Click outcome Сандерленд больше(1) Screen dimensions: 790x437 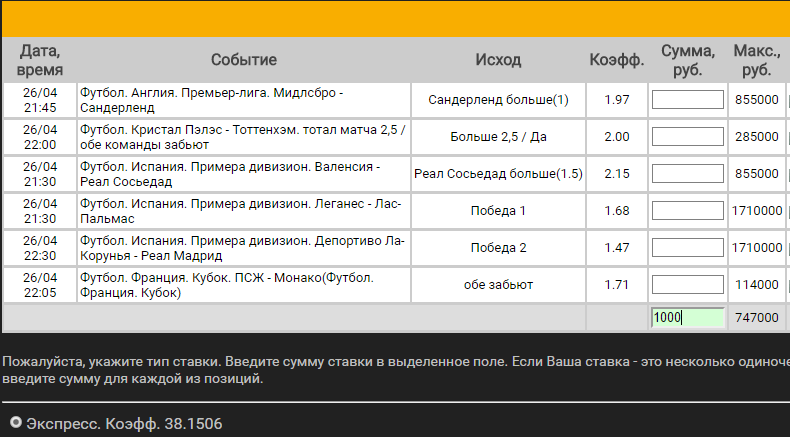pos(498,100)
